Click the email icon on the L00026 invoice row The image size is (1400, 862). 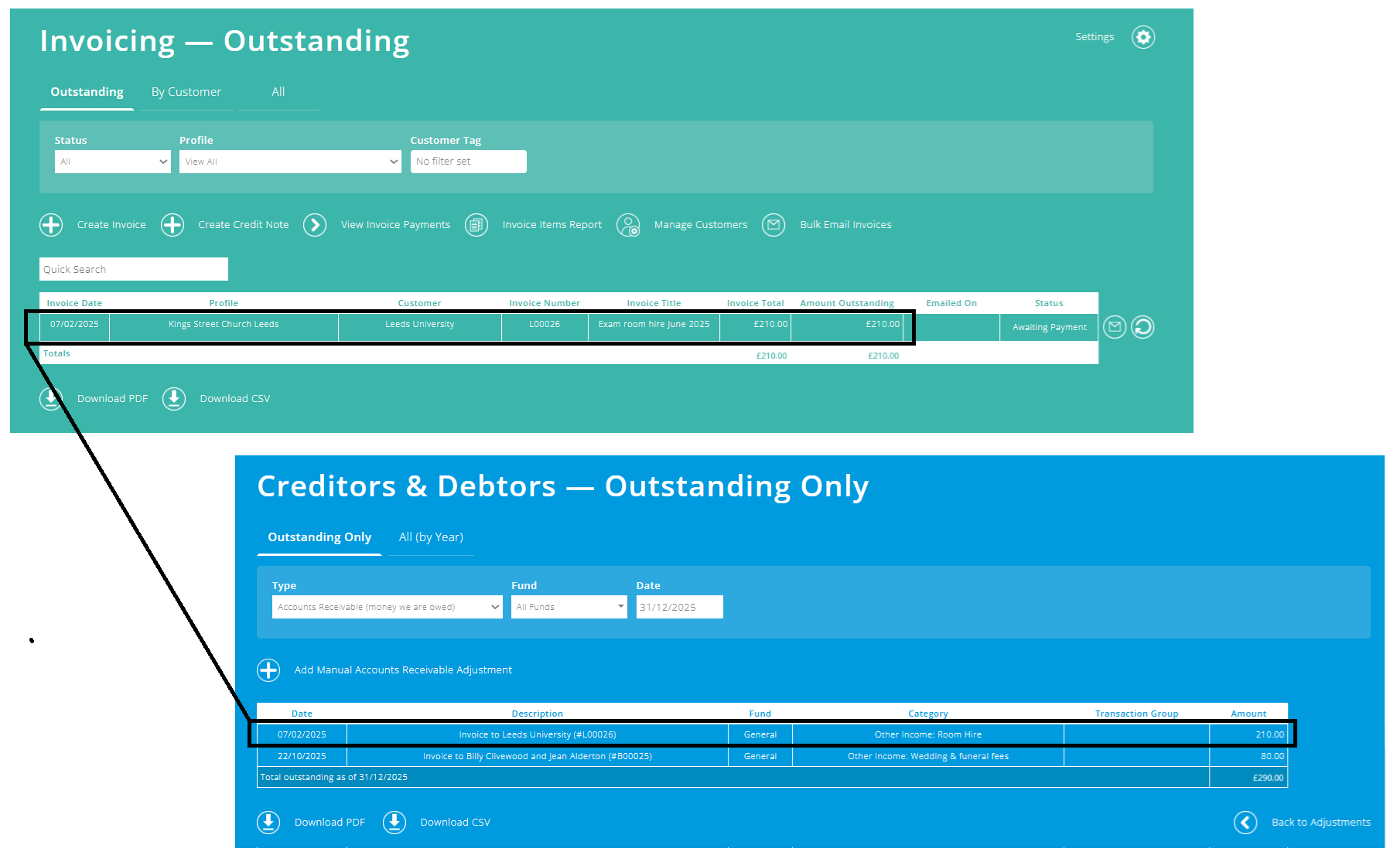(1114, 326)
